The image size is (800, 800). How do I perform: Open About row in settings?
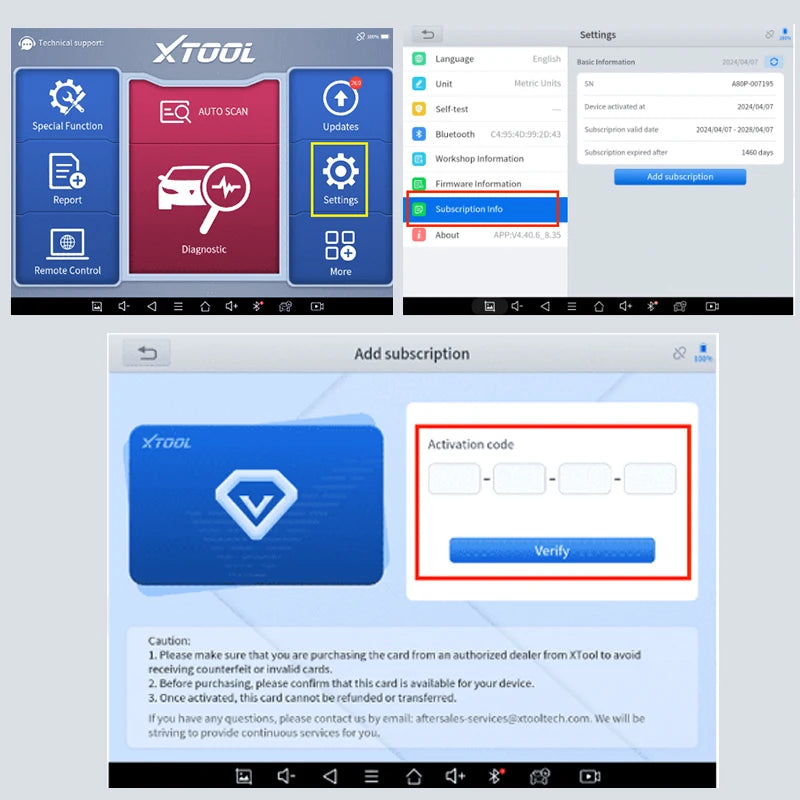tap(485, 235)
